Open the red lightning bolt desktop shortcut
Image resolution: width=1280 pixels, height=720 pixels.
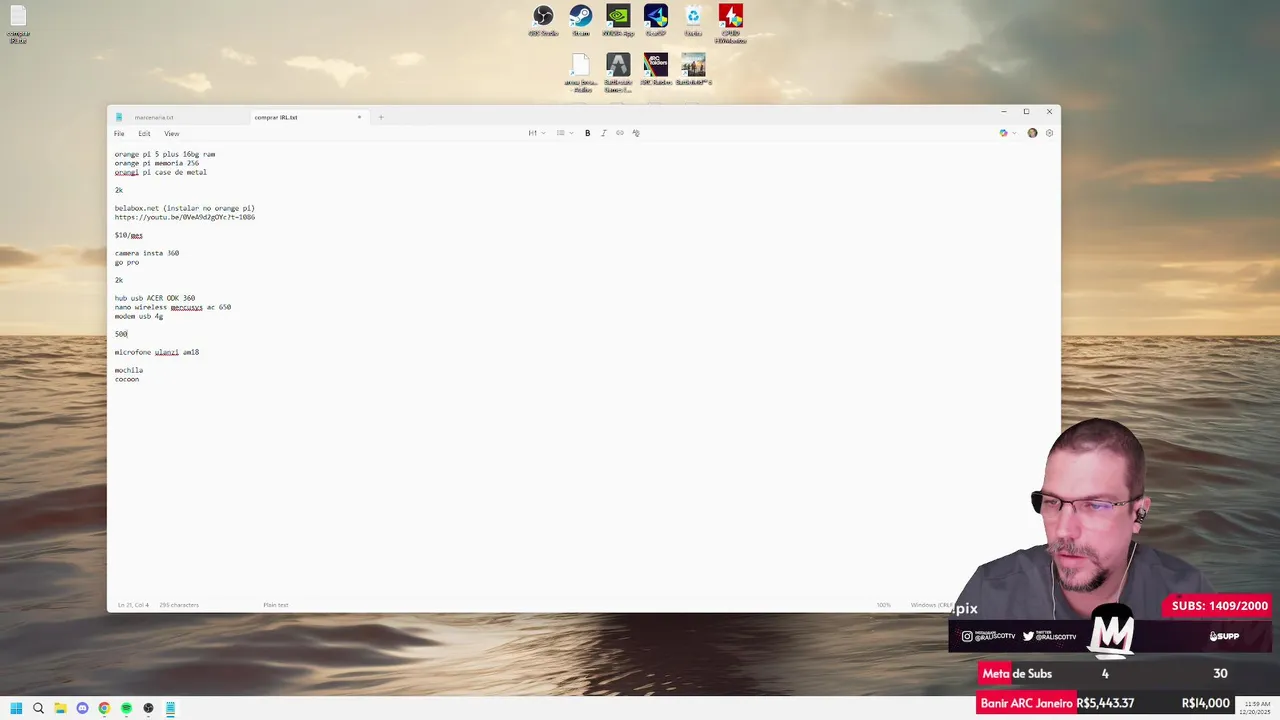[731, 23]
